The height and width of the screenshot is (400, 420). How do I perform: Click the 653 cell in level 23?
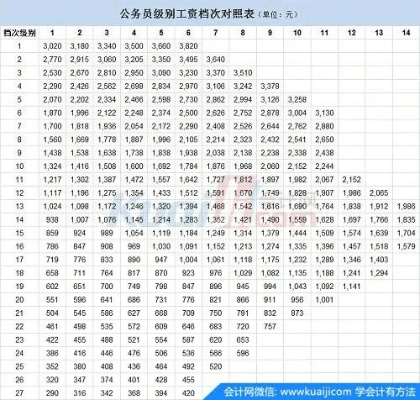[243, 340]
